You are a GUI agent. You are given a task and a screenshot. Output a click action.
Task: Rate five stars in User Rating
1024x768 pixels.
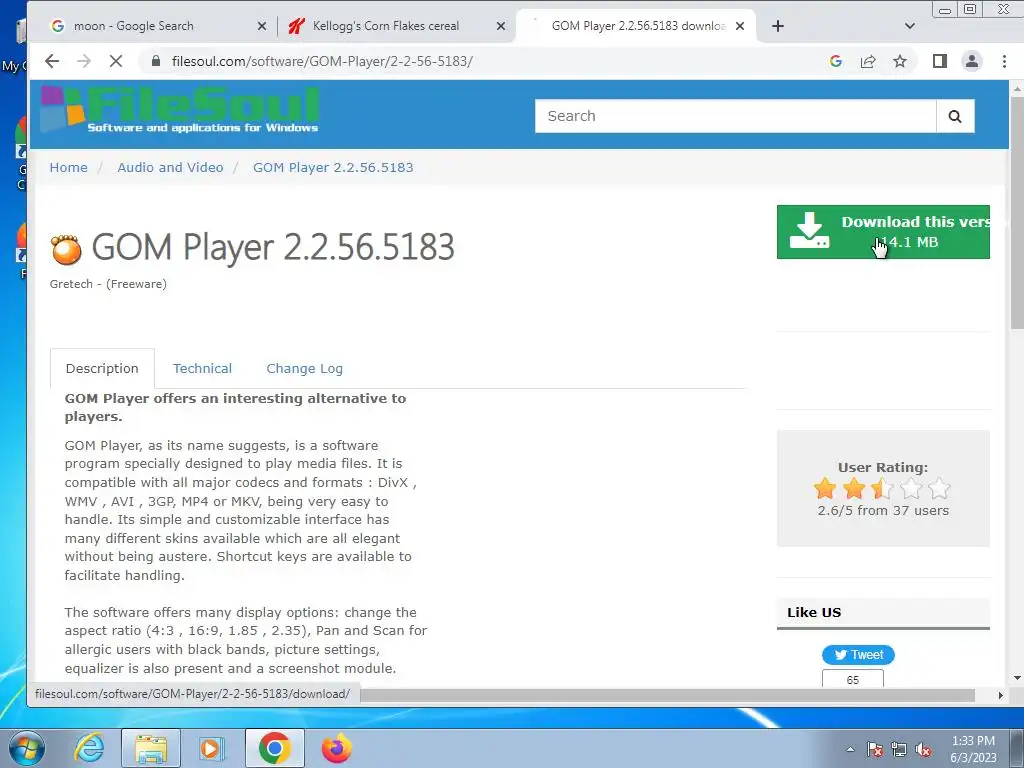(939, 488)
